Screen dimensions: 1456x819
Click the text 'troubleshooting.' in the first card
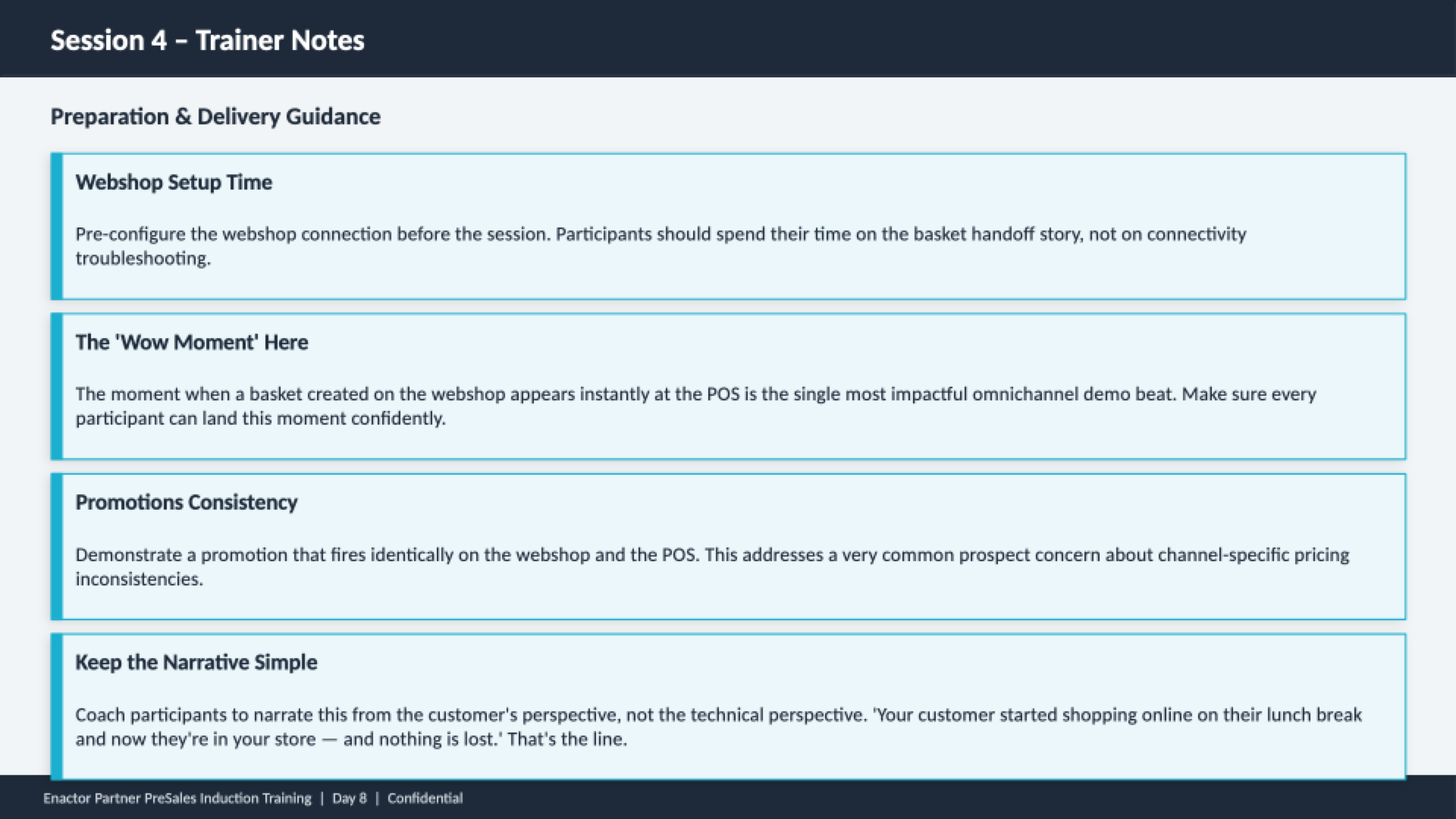pos(143,259)
